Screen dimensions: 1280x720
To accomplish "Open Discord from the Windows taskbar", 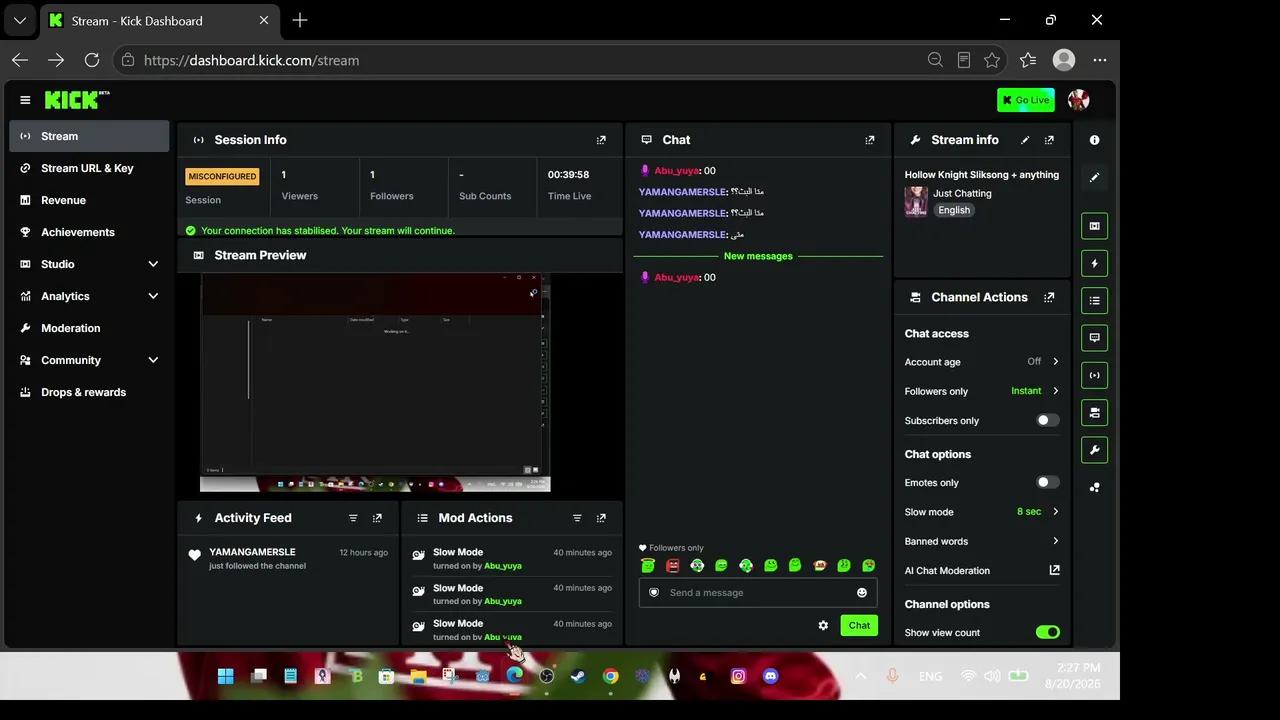I will click(x=770, y=676).
